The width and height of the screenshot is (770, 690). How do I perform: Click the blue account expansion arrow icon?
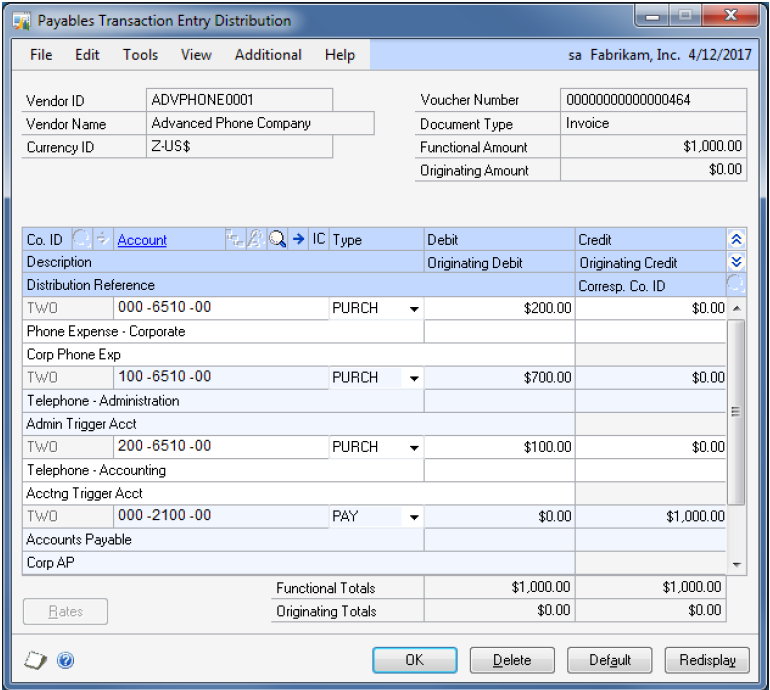(x=298, y=240)
